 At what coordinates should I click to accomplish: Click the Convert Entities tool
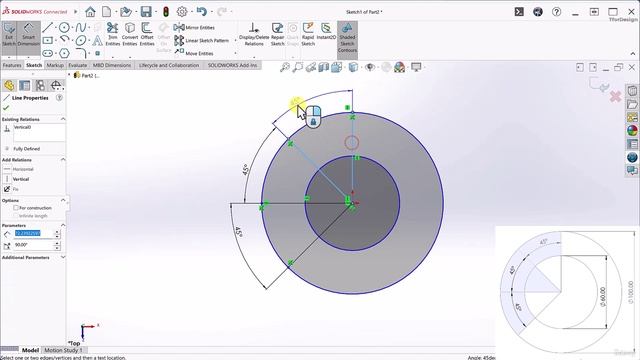pos(130,34)
